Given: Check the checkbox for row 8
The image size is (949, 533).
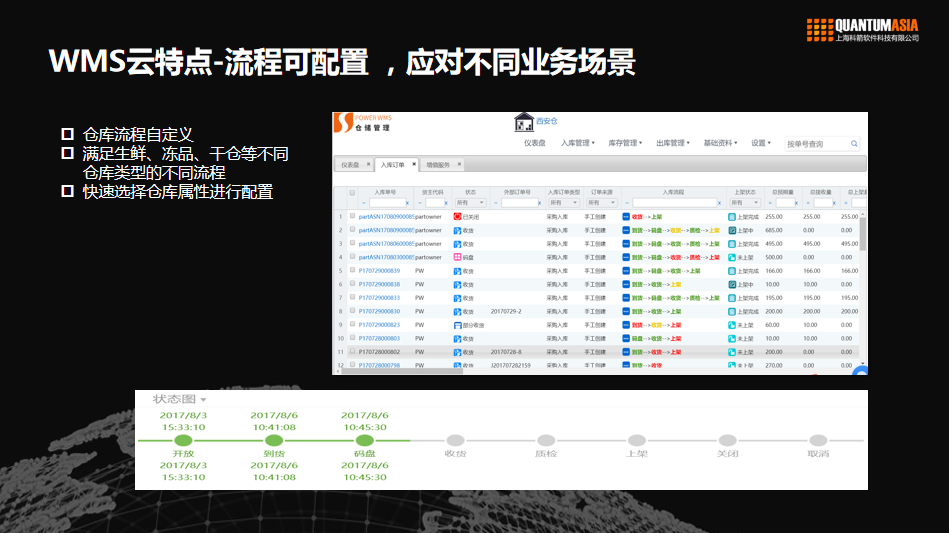Looking at the screenshot, I should pos(352,311).
